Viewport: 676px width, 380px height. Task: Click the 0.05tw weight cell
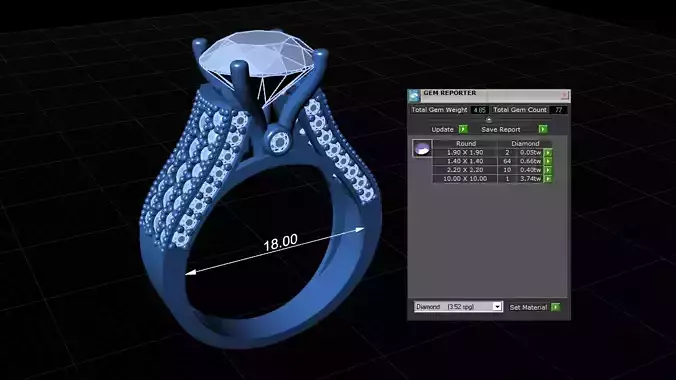(x=530, y=153)
